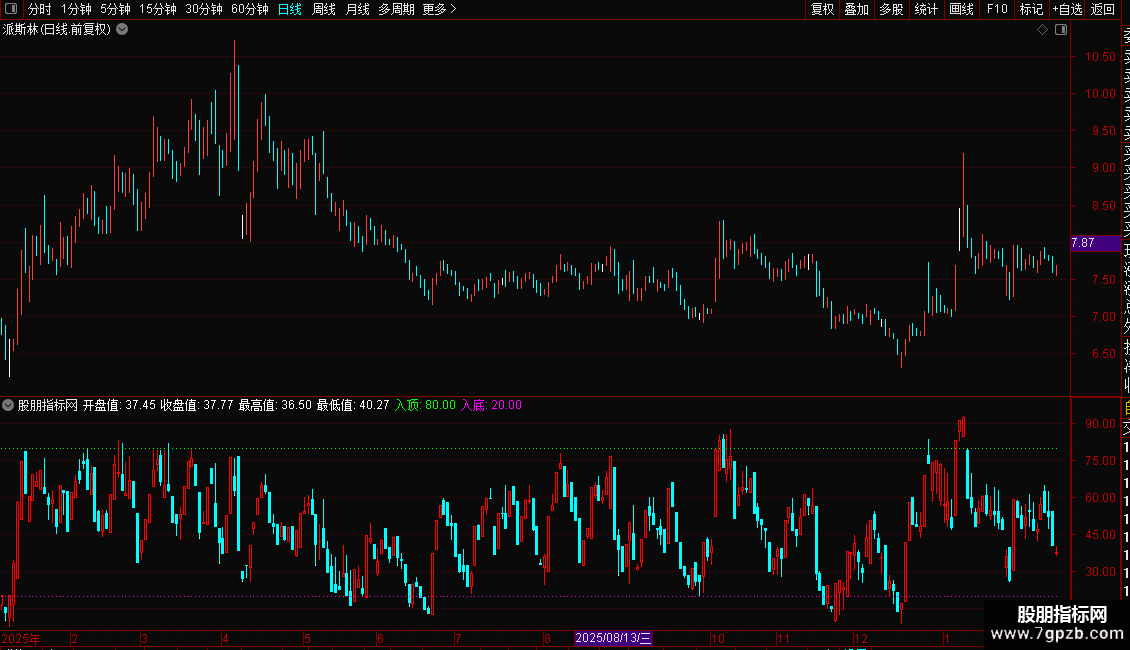Select the 30分钟 period tab
The image size is (1130, 650).
pos(204,9)
